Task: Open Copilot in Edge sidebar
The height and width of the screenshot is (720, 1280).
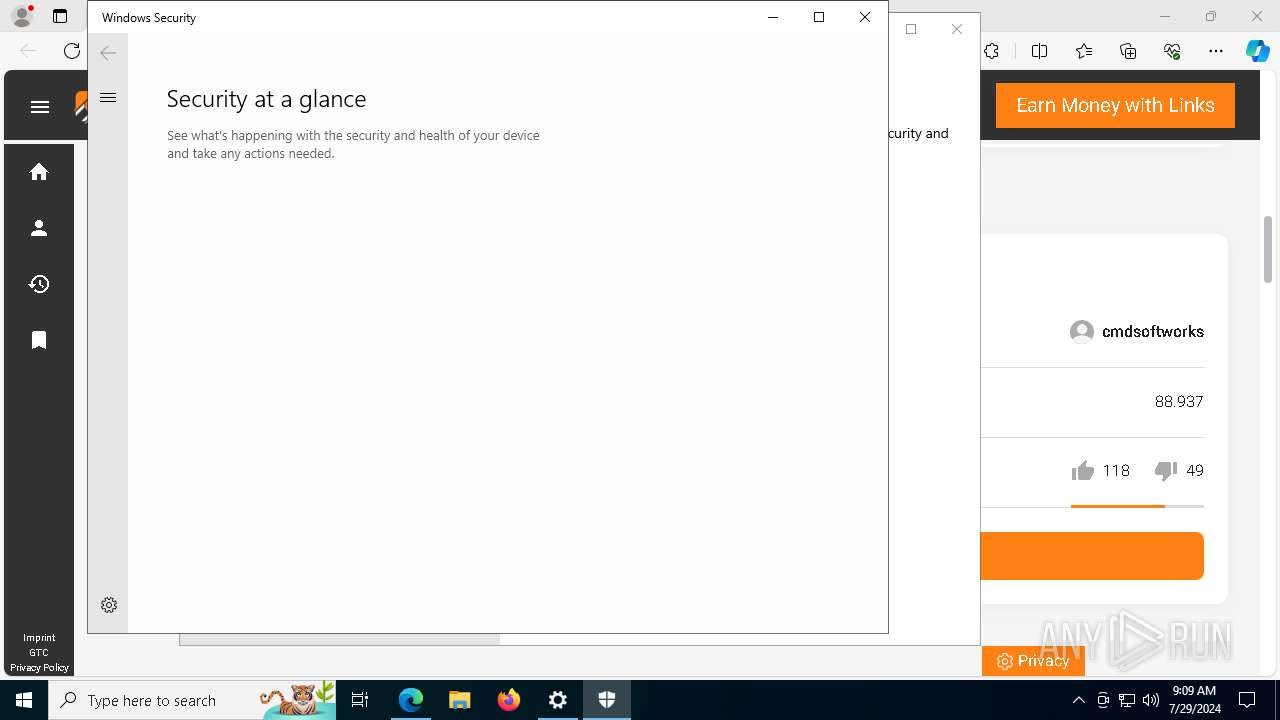Action: click(x=1258, y=51)
